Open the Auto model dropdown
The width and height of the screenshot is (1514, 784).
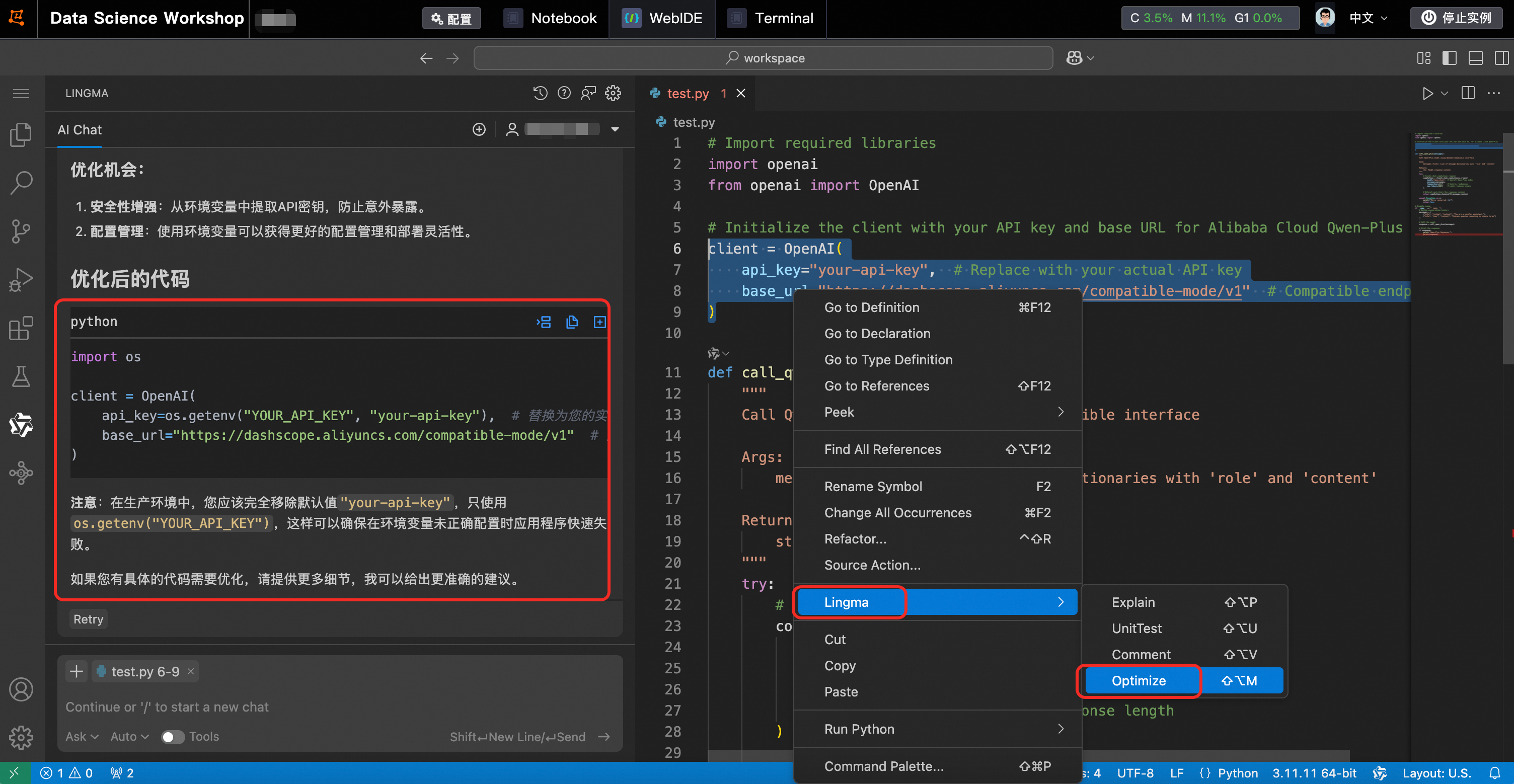pos(129,736)
